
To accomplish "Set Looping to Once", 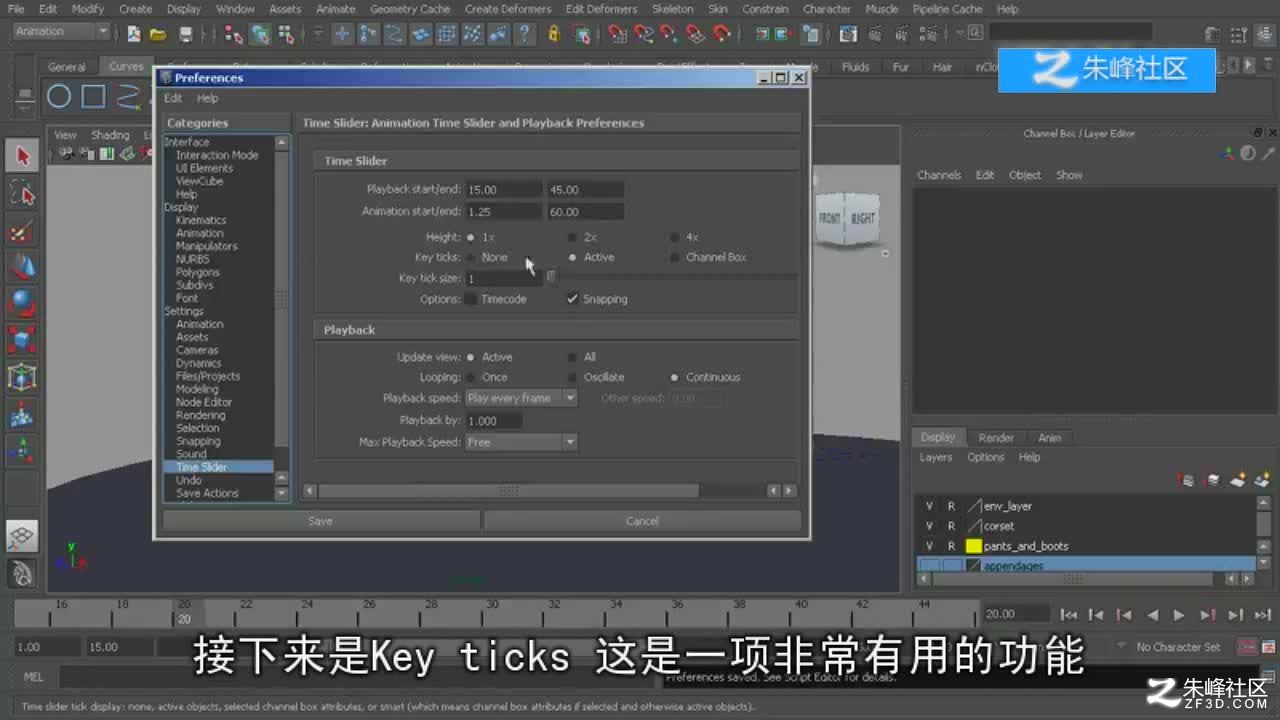I will point(471,377).
